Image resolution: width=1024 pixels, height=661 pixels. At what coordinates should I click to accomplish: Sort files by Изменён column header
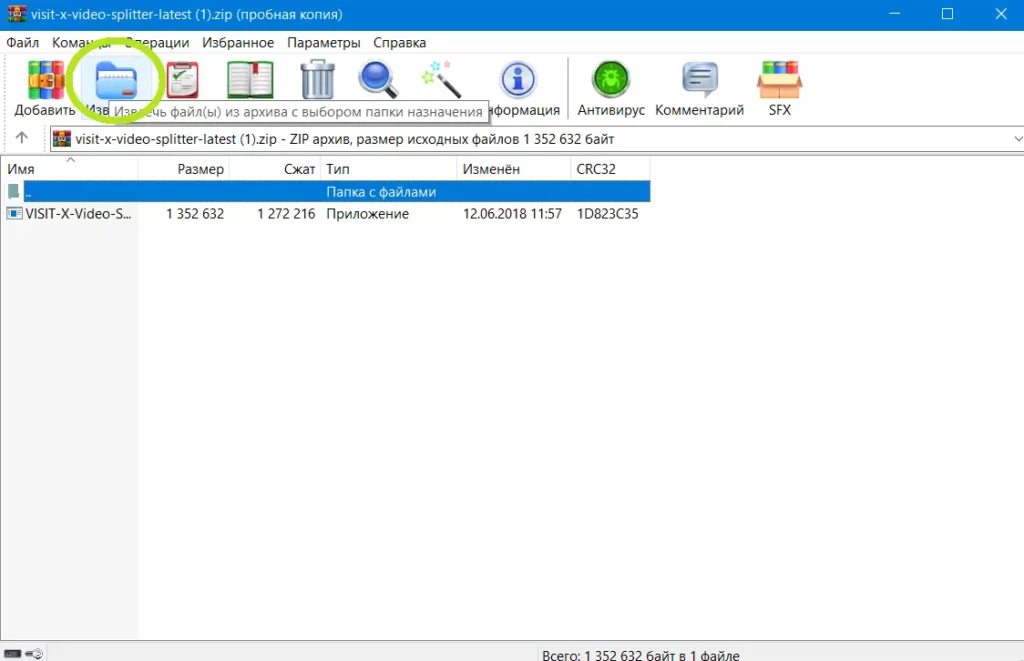coord(514,169)
